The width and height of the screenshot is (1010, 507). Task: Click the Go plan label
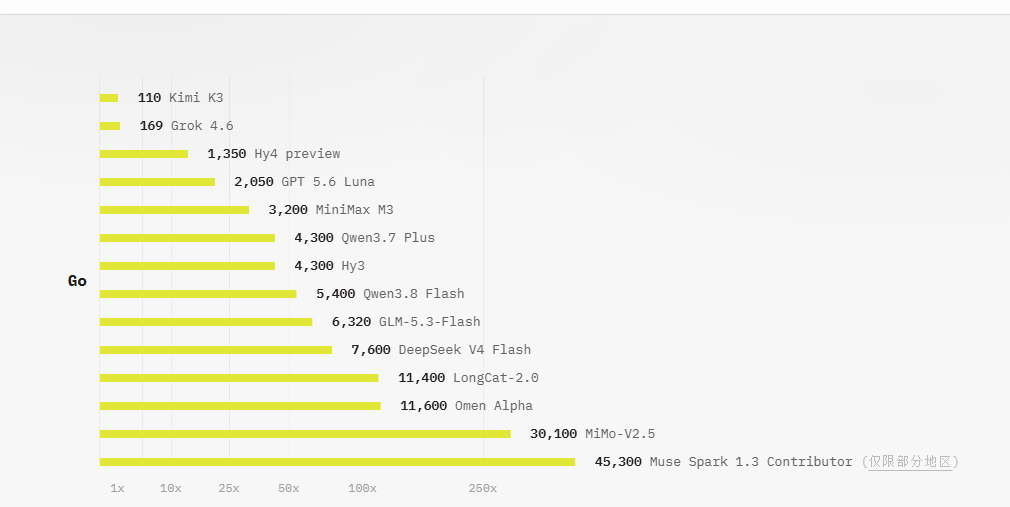[77, 281]
